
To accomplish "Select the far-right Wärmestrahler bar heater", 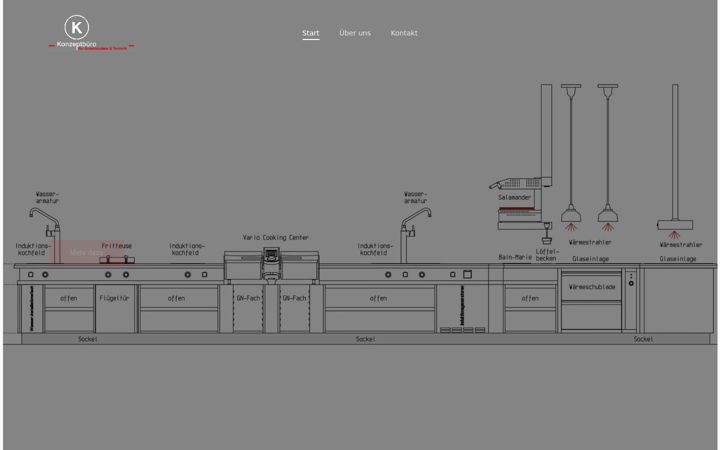I will point(675,158).
